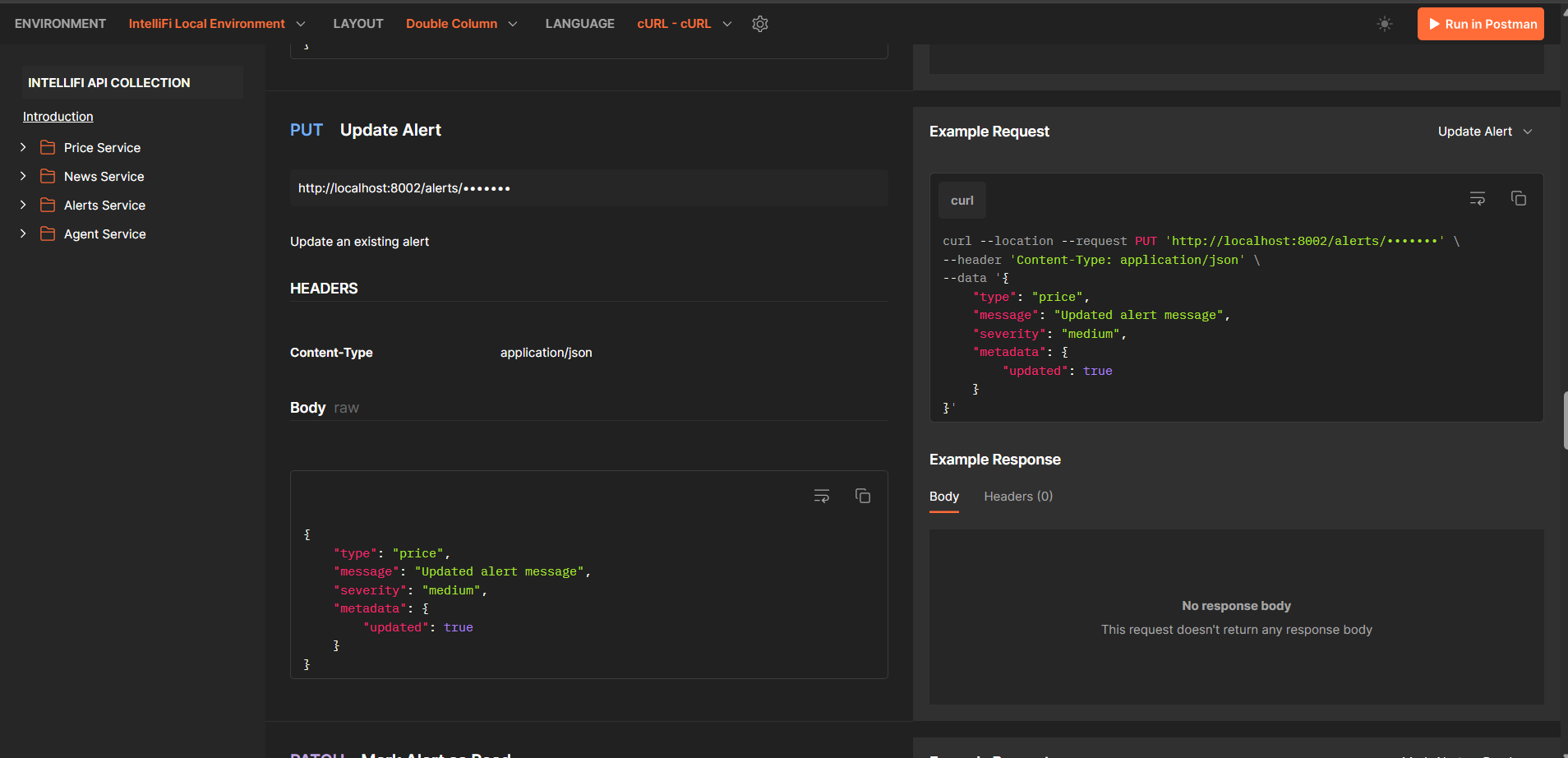Screen dimensions: 1568x758
Task: Click the Agent Service folder icon
Action: [x=48, y=234]
